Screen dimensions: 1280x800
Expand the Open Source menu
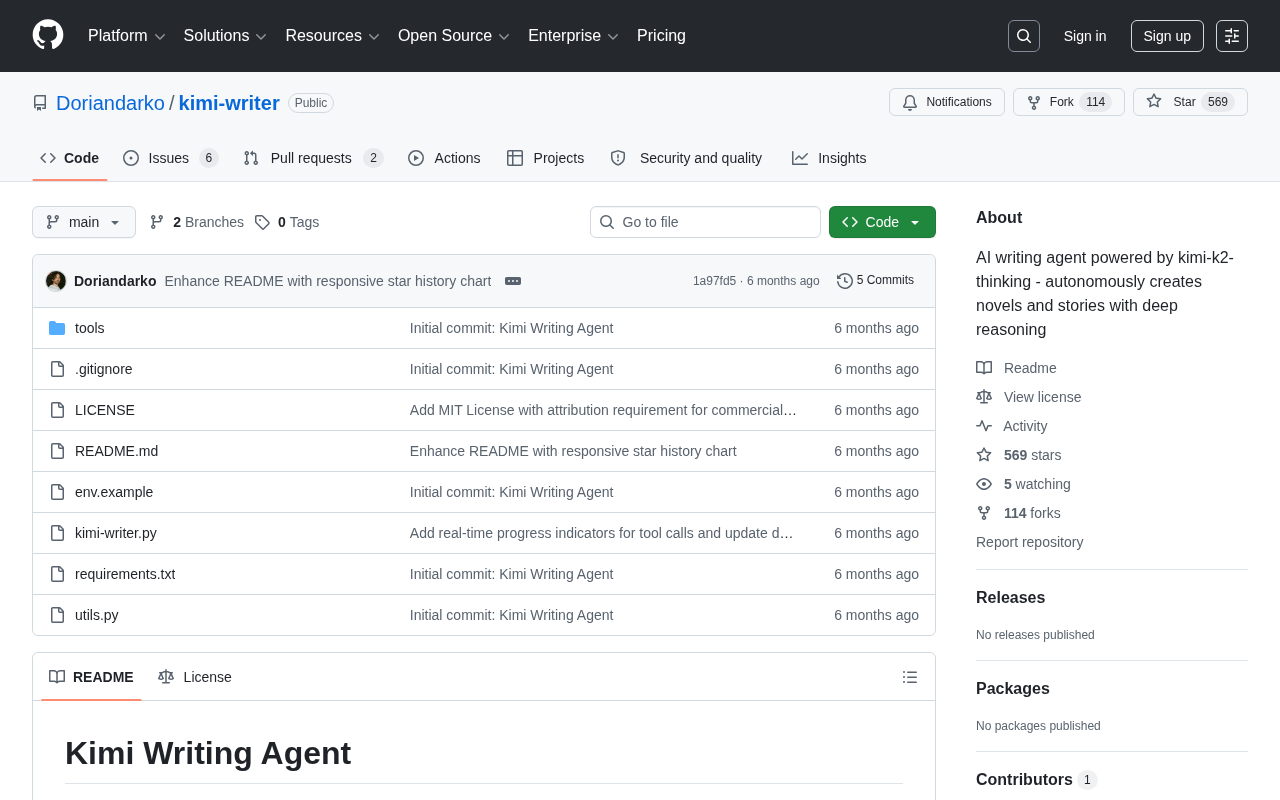[x=454, y=36]
